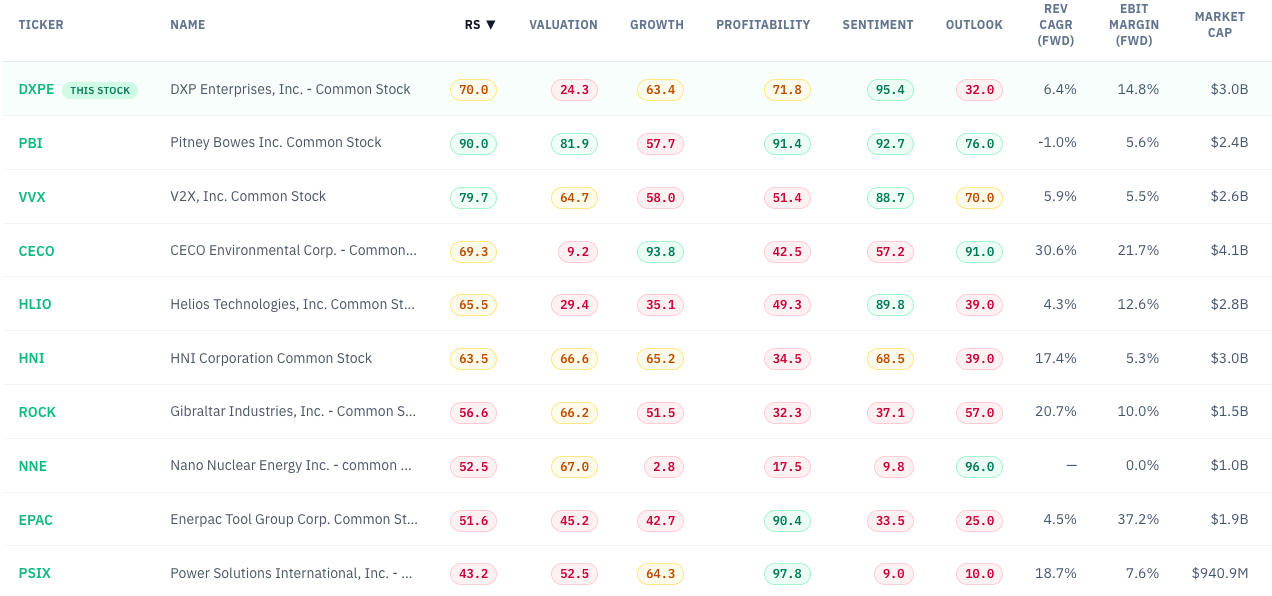Select the Power Solutions International name cell
The height and width of the screenshot is (596, 1272).
point(292,574)
